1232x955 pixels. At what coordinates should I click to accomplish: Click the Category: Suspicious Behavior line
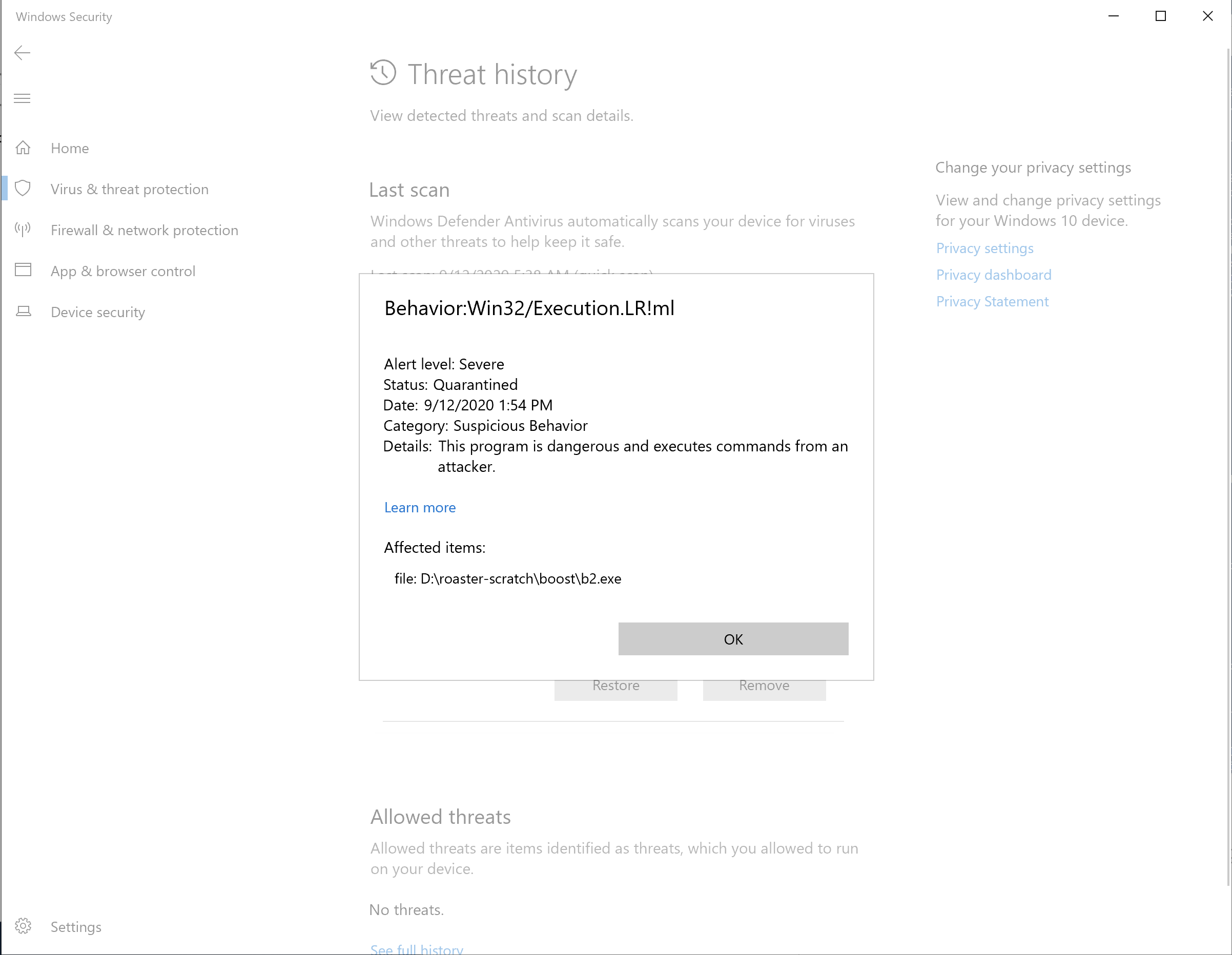[486, 426]
